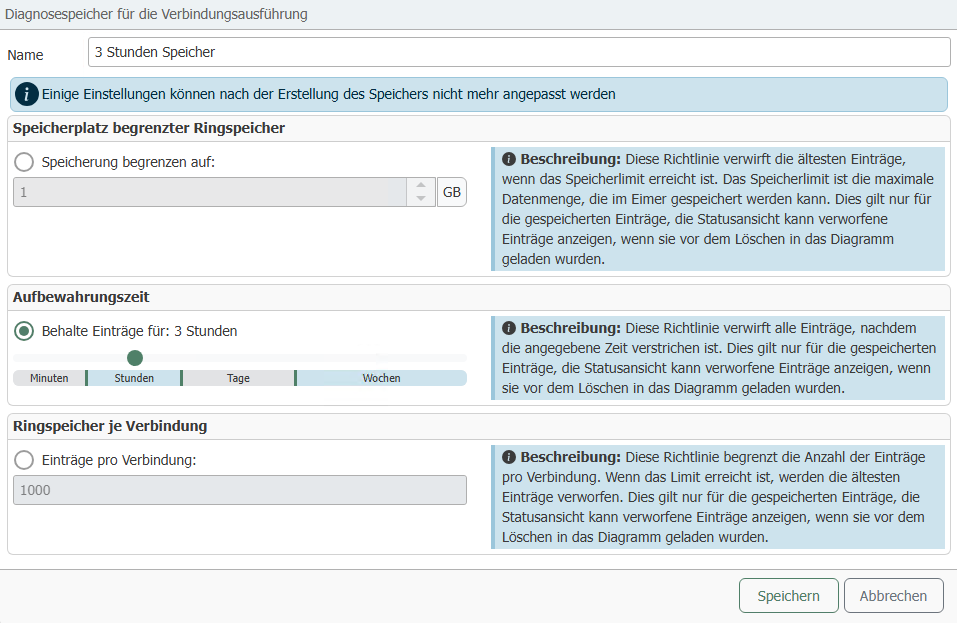Image resolution: width=957 pixels, height=623 pixels.
Task: Increase the storage limit with the up arrow
Action: coord(421,186)
